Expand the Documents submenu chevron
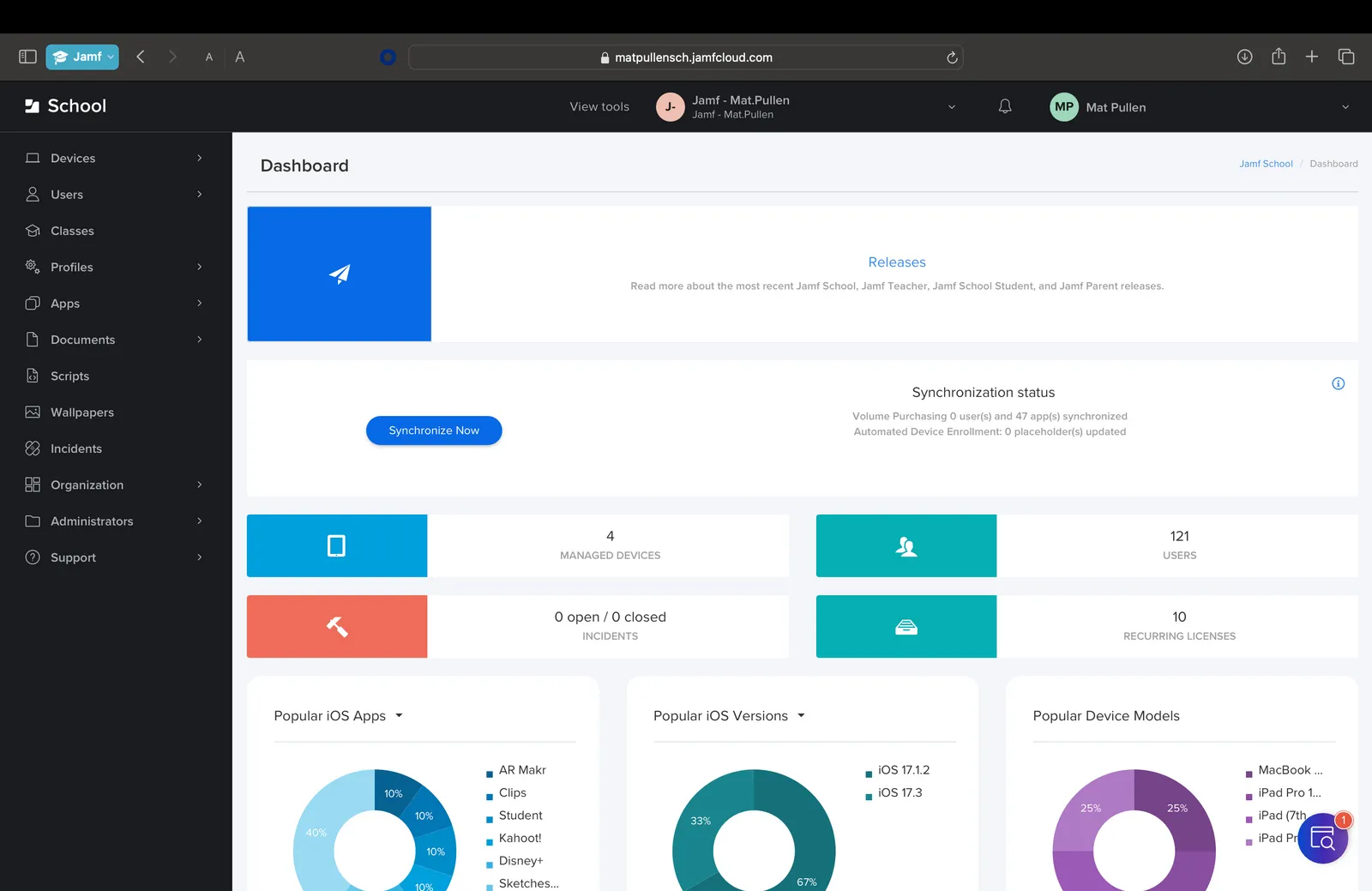1372x891 pixels. coord(200,340)
